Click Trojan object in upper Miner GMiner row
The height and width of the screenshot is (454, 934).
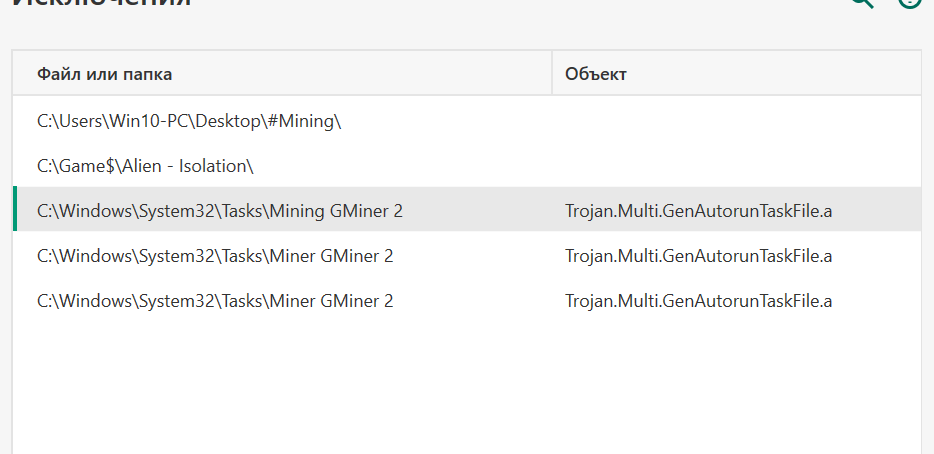698,256
